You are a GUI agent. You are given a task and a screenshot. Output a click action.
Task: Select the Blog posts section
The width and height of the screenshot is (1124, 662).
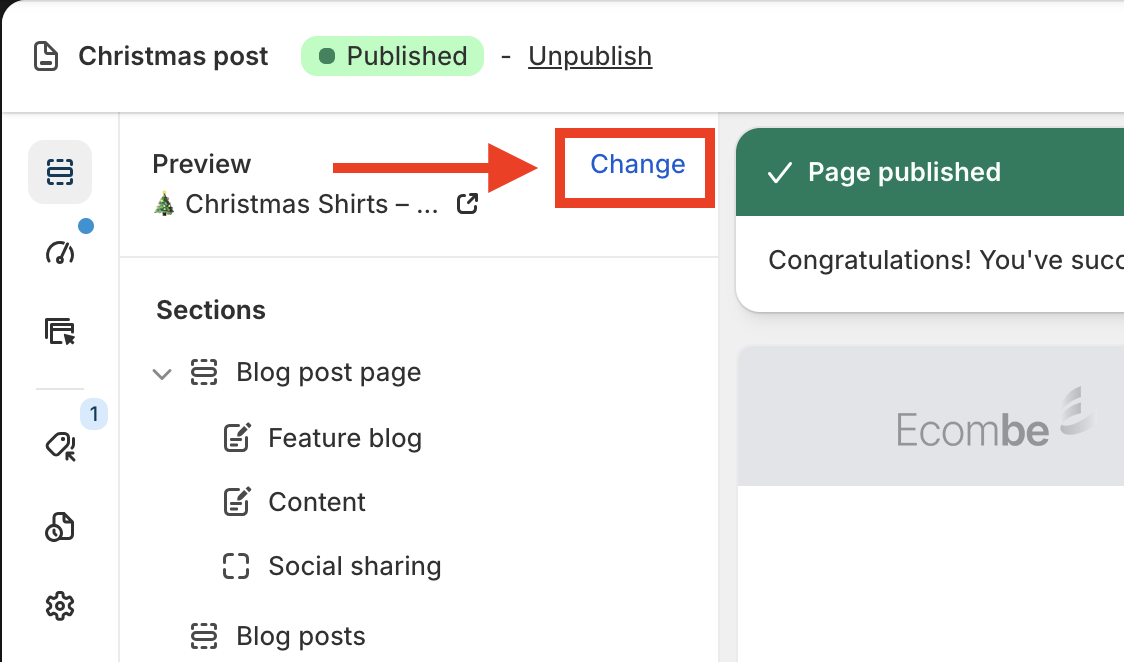[x=300, y=636]
